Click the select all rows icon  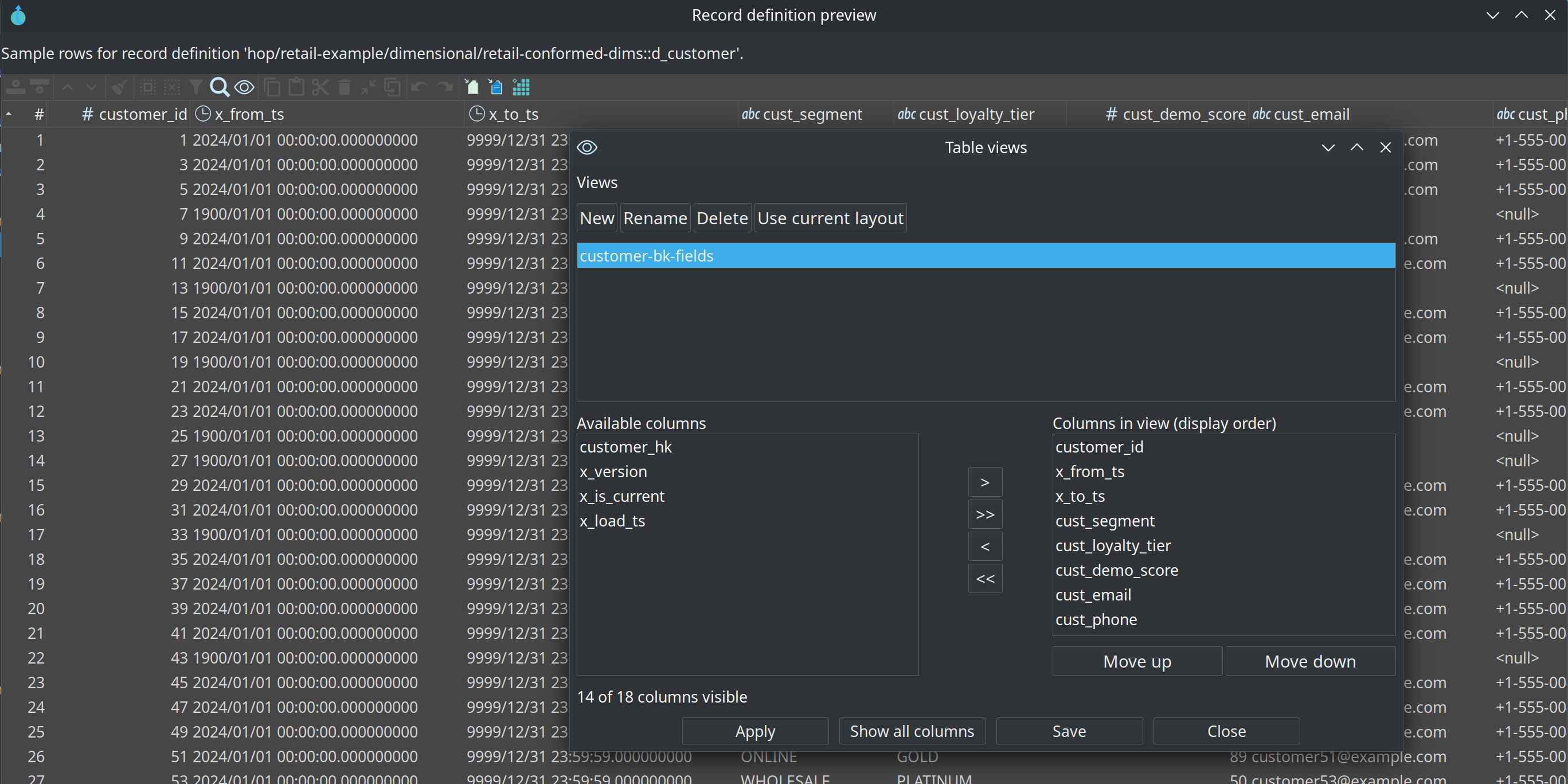(148, 87)
